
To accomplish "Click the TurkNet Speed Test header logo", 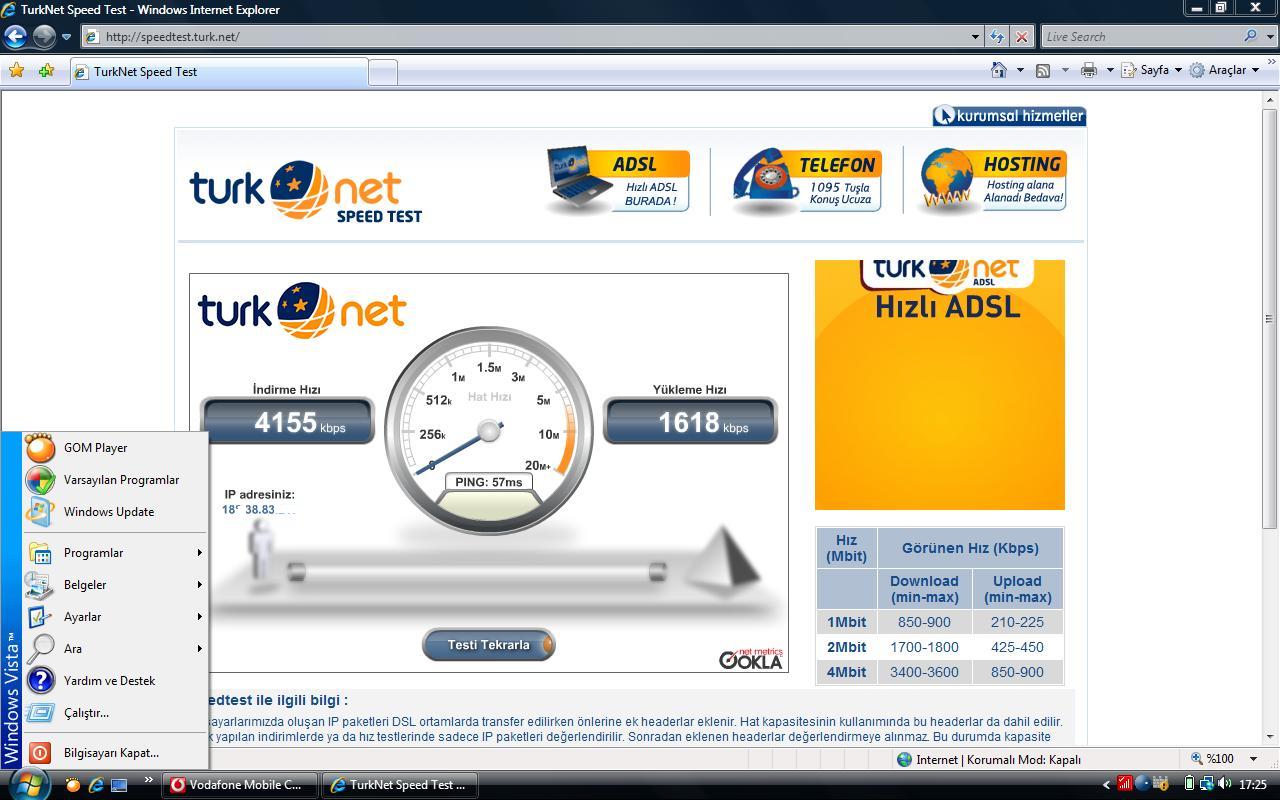I will point(306,191).
